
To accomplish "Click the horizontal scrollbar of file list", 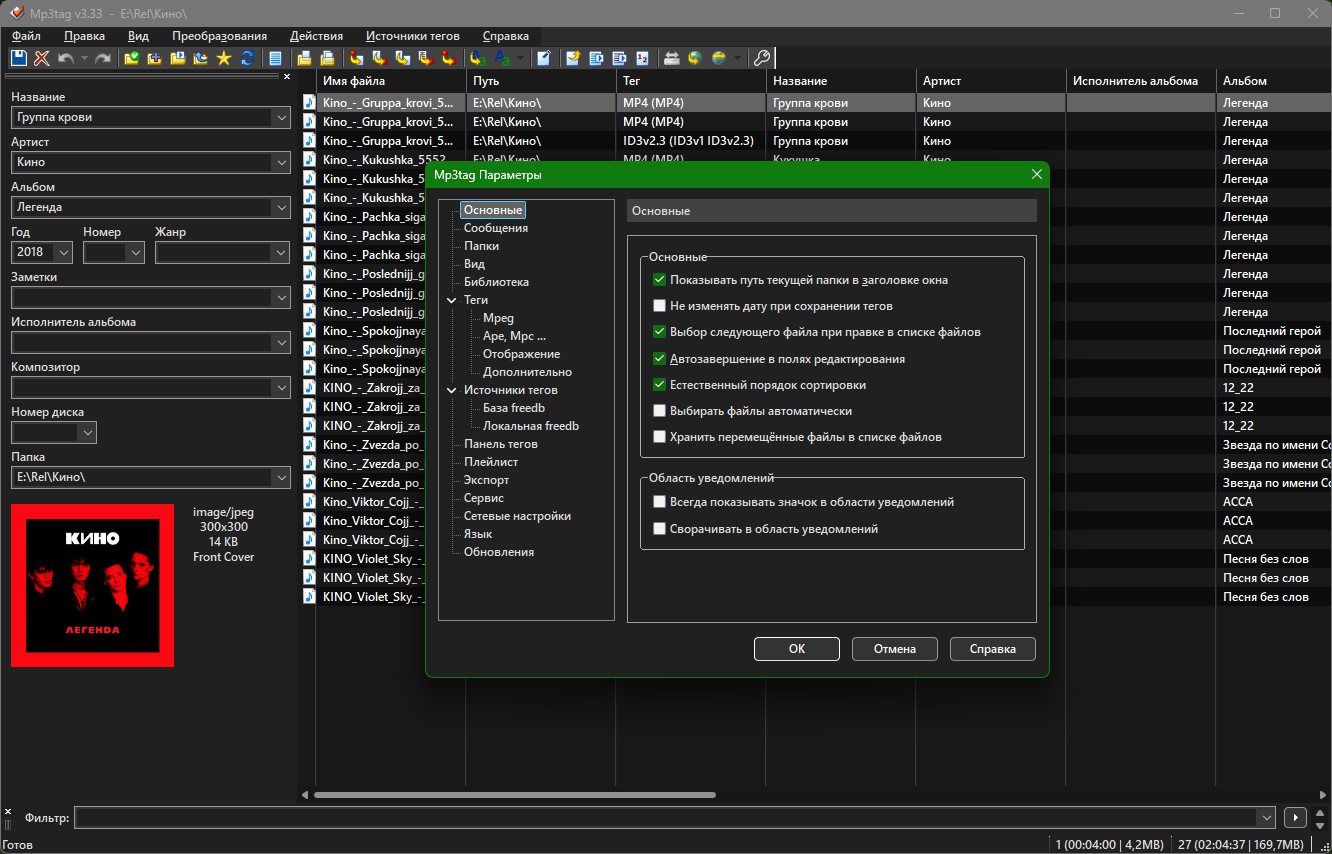I will [515, 795].
